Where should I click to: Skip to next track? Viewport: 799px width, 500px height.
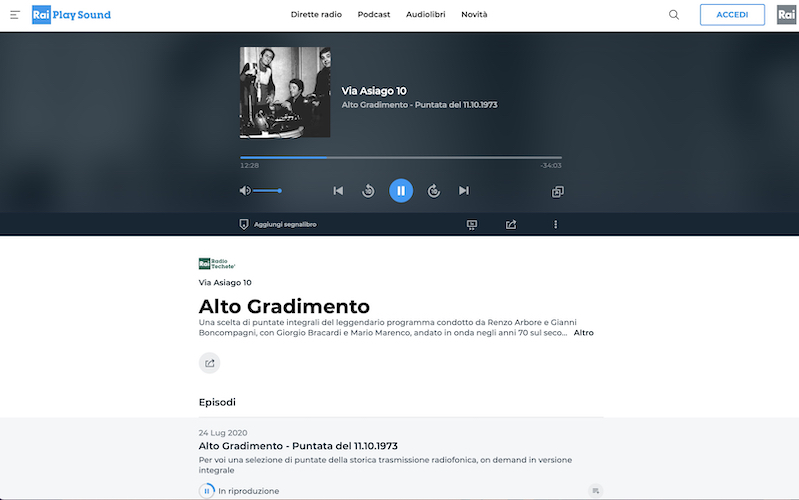point(464,191)
